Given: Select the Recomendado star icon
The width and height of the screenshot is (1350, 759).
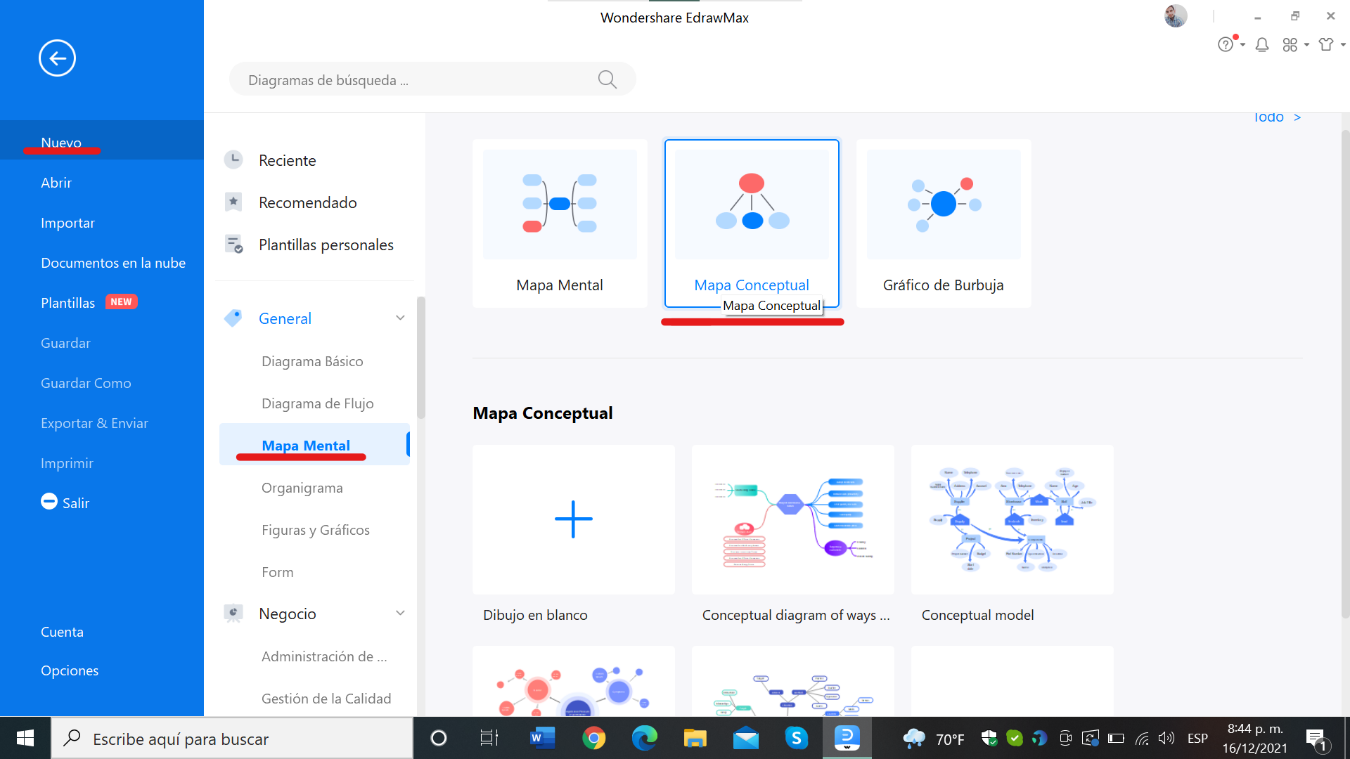Looking at the screenshot, I should pos(233,202).
